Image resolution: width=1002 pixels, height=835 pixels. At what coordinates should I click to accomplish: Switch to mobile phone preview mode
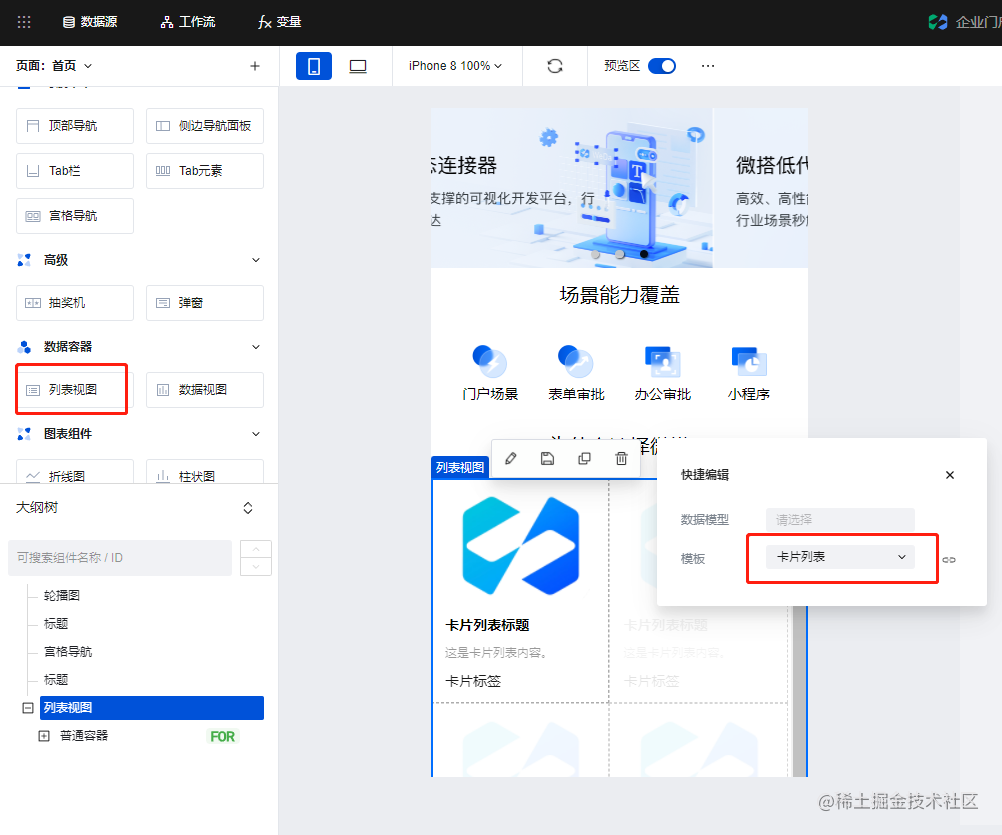(314, 66)
